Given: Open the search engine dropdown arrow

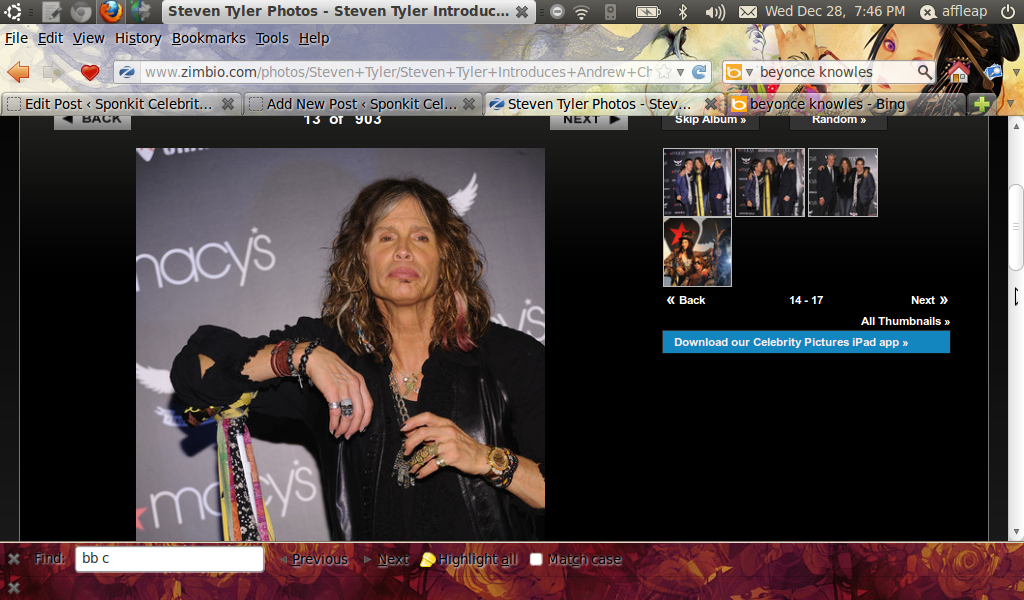Looking at the screenshot, I should pos(749,72).
